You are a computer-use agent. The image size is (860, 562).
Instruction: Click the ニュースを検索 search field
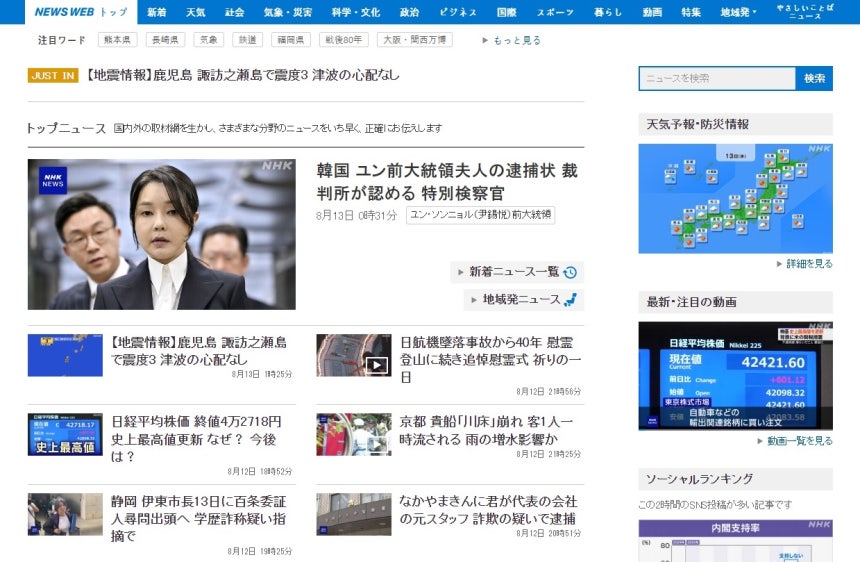(x=717, y=78)
